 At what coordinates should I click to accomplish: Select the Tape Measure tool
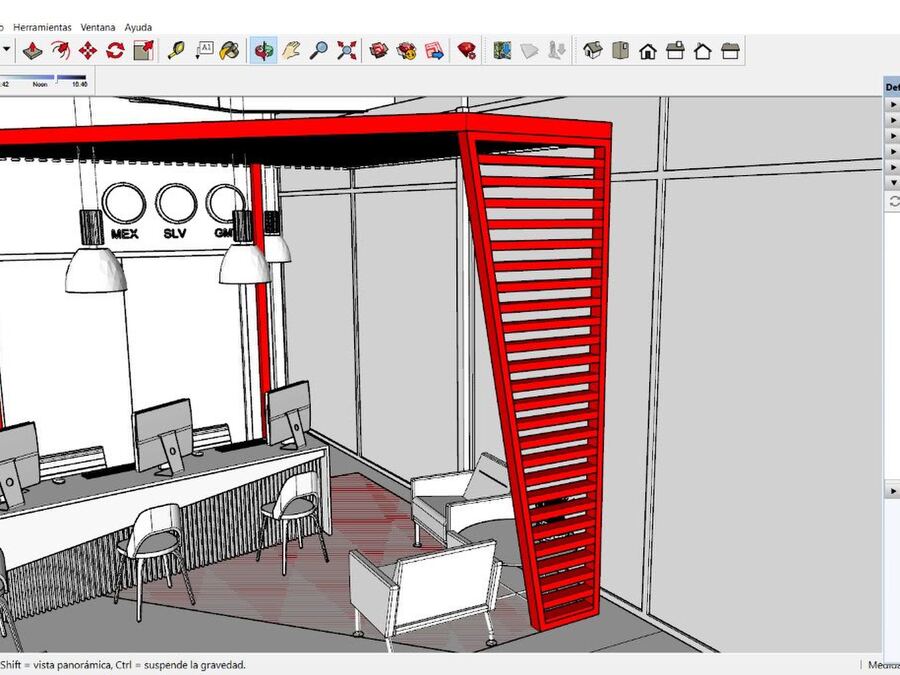[176, 51]
